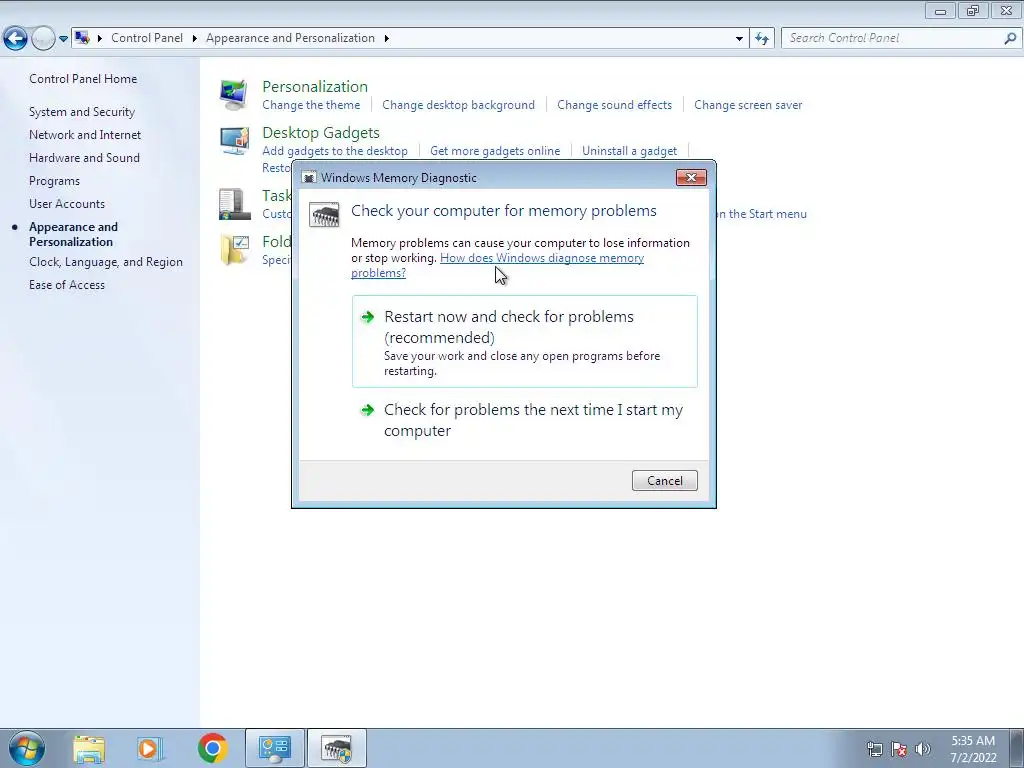Open Control Panel Home
Viewport: 1024px width, 768px height.
pos(83,78)
